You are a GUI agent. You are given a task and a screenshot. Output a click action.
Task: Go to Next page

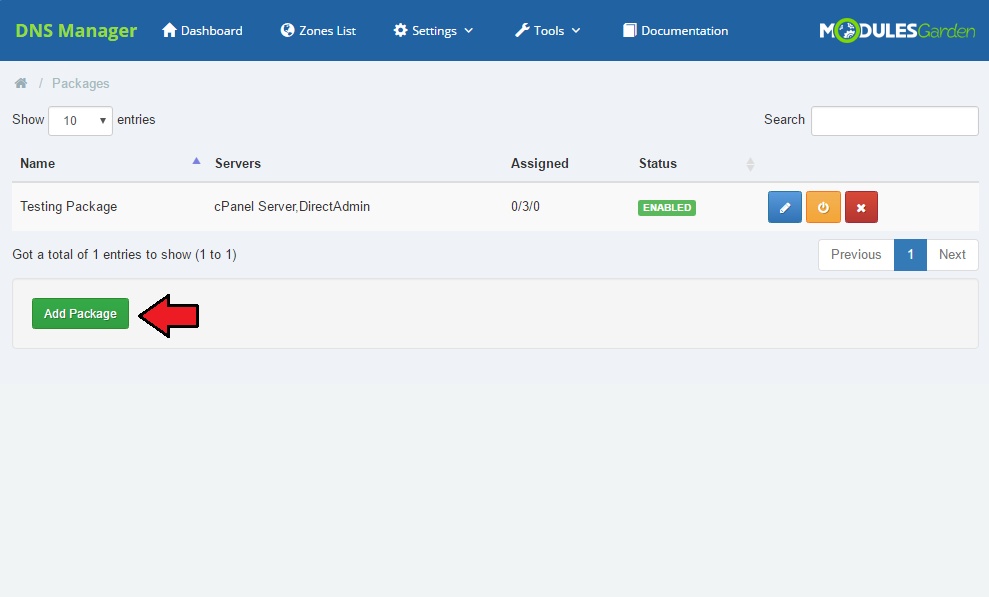pos(952,255)
